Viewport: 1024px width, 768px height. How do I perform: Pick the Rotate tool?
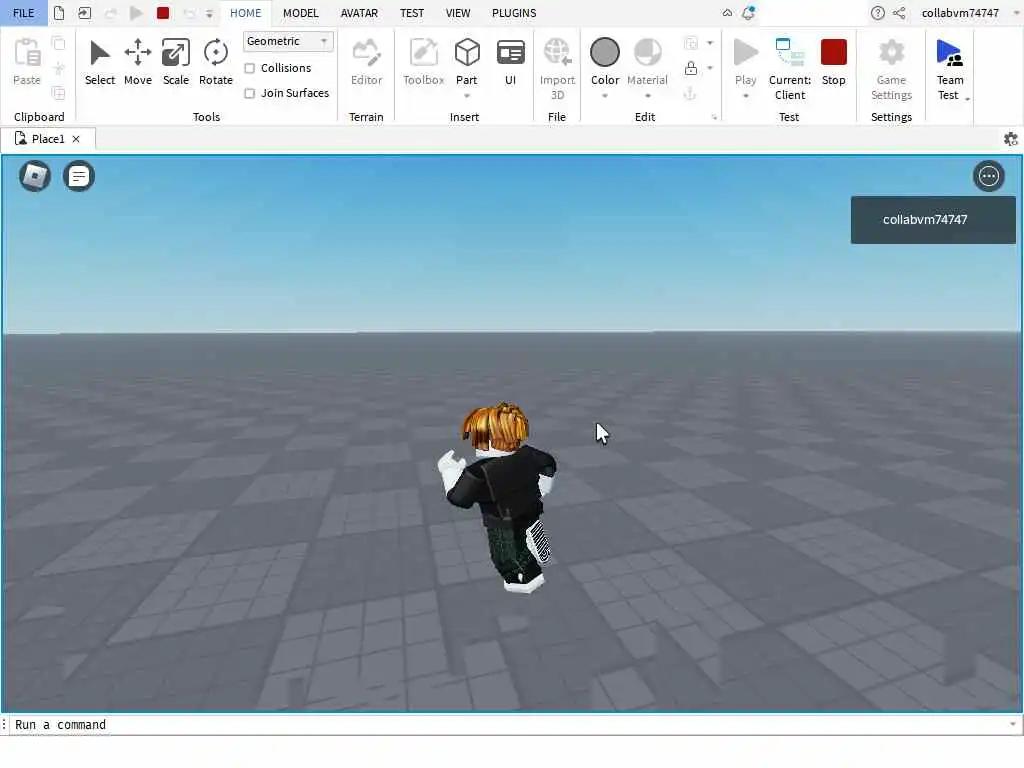click(216, 62)
